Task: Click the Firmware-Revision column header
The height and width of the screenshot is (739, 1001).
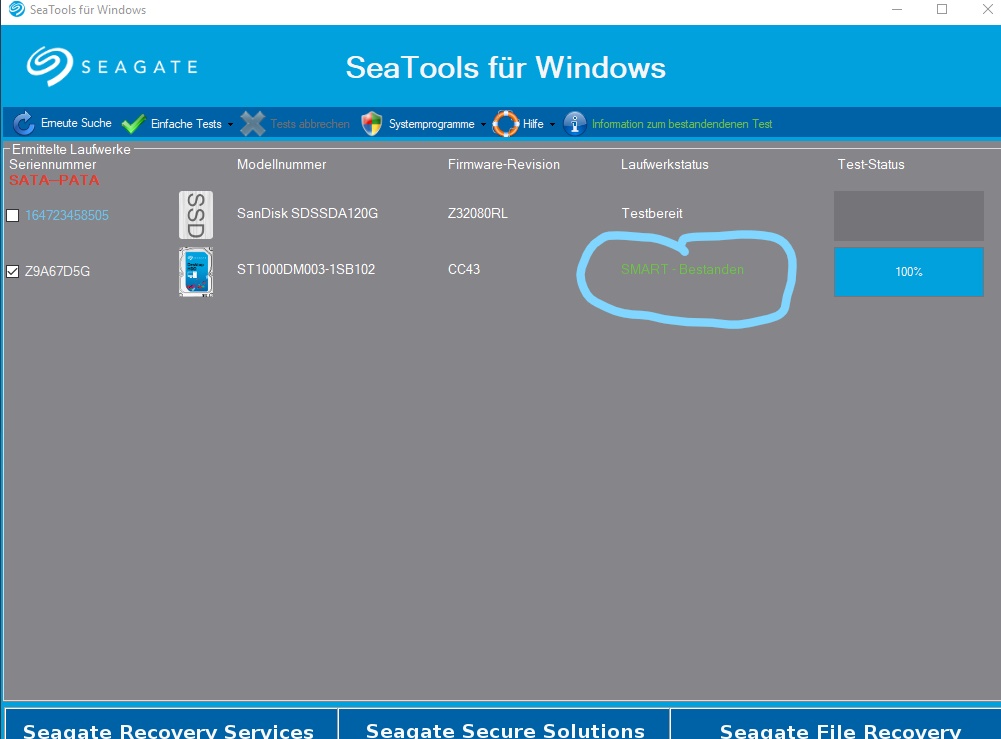Action: pos(504,165)
